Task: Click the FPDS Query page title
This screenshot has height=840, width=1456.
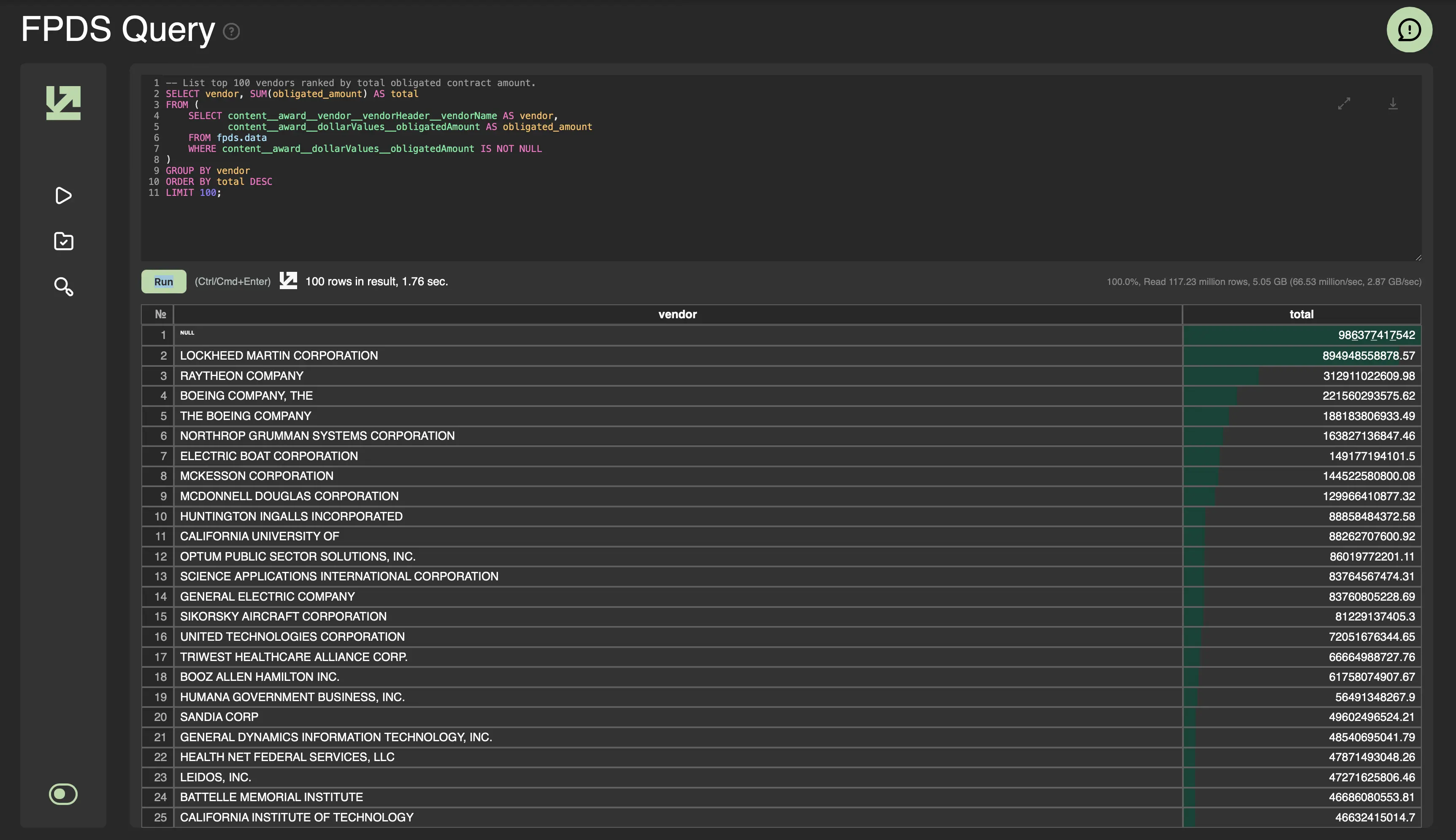Action: coord(118,29)
